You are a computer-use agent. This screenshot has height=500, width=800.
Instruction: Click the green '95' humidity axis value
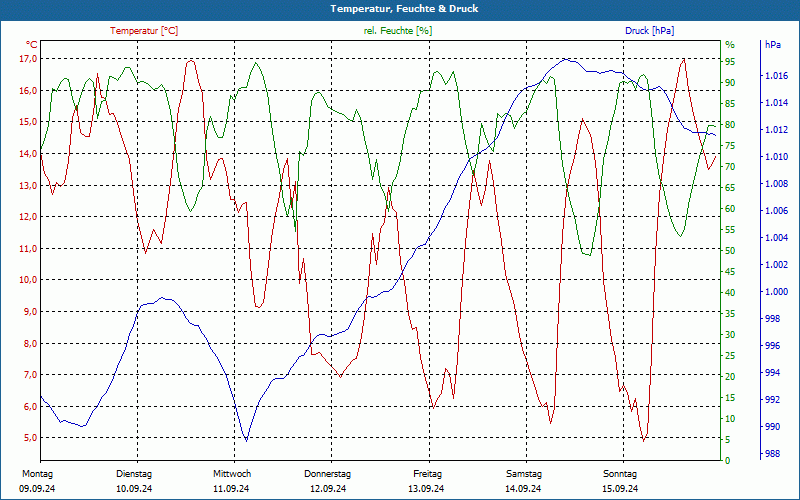[x=730, y=62]
